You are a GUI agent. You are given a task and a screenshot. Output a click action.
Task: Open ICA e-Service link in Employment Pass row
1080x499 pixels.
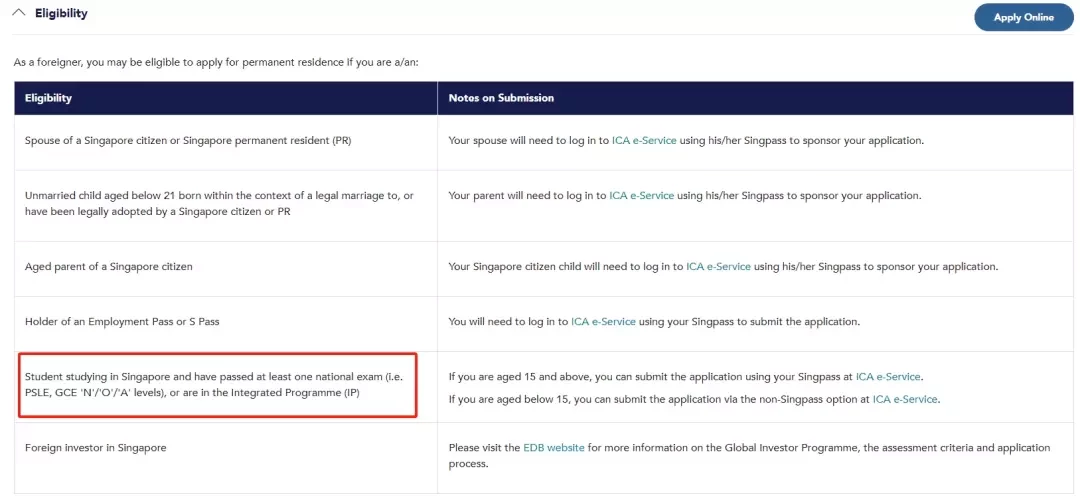pyautogui.click(x=603, y=321)
